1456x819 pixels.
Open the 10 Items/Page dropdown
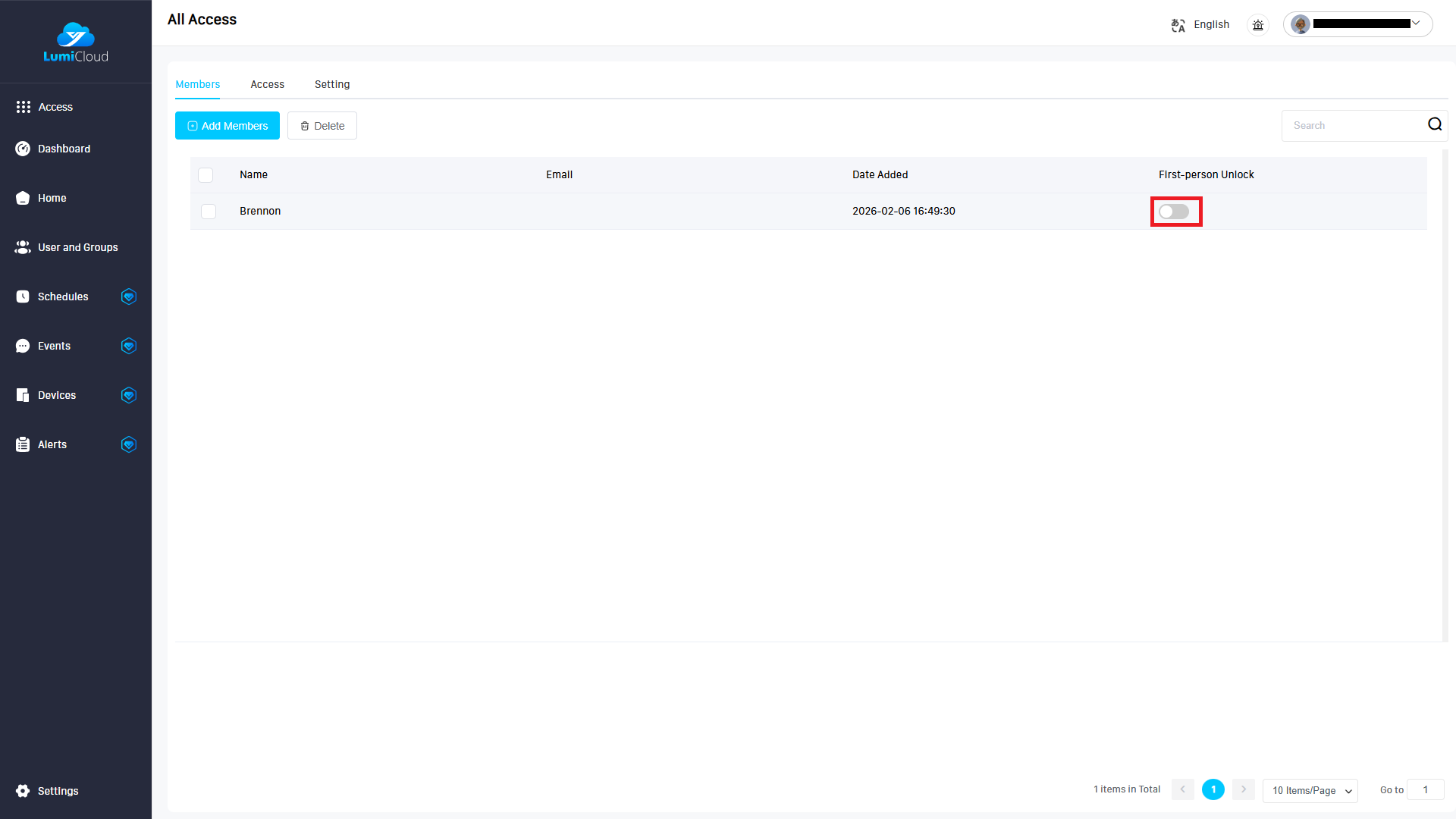(1310, 790)
